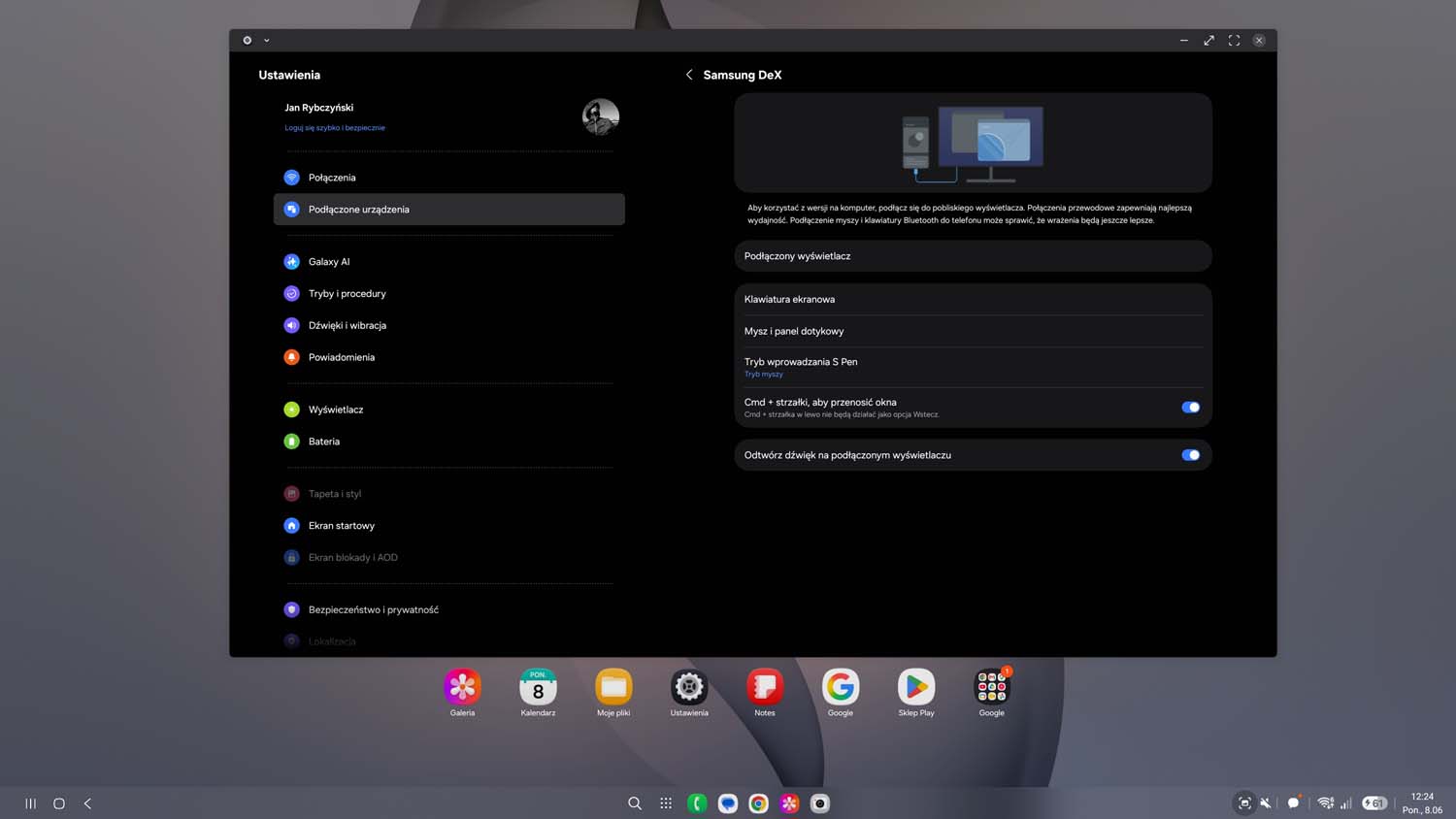
Task: Click the battery indicator in tray
Action: click(x=1373, y=803)
